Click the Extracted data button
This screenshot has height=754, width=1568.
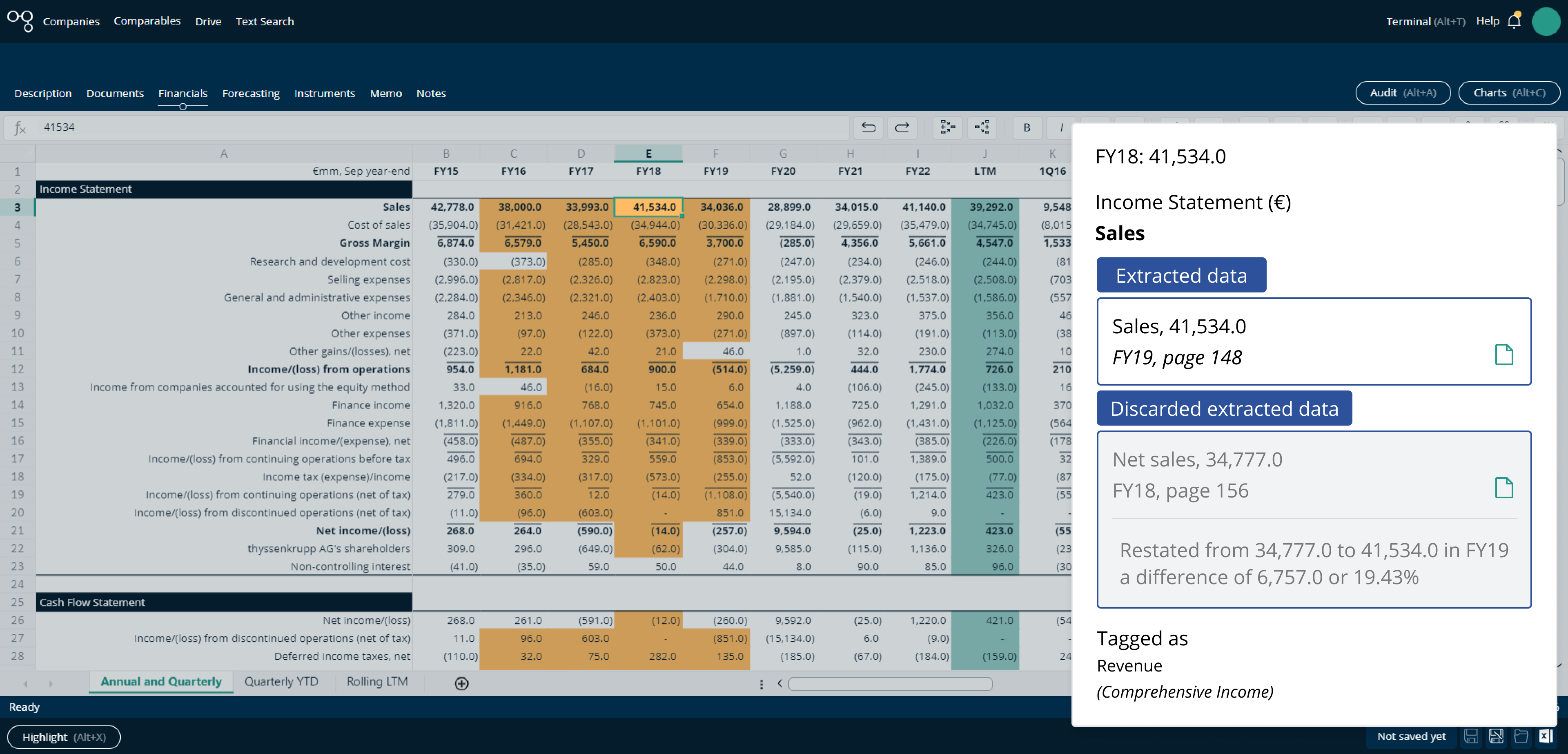click(1180, 275)
